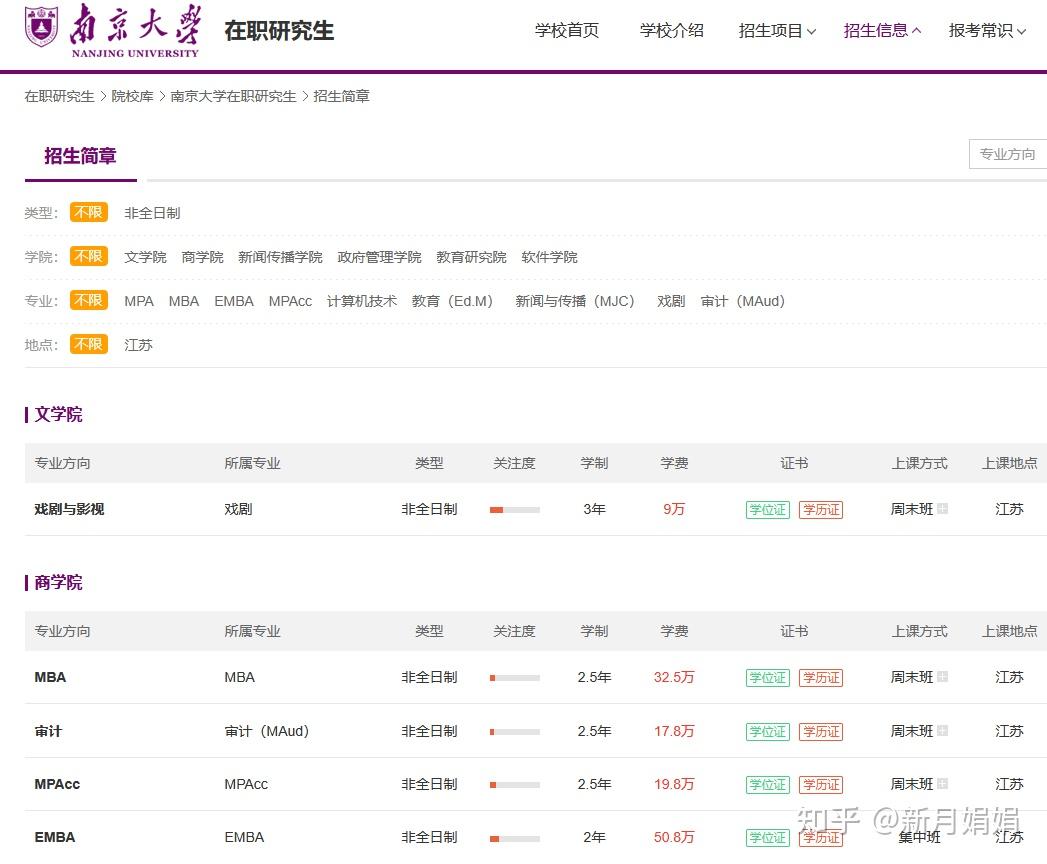Screen dimensions: 1047x864
Task: Filter by 新闻传播学院 college
Action: [x=280, y=257]
